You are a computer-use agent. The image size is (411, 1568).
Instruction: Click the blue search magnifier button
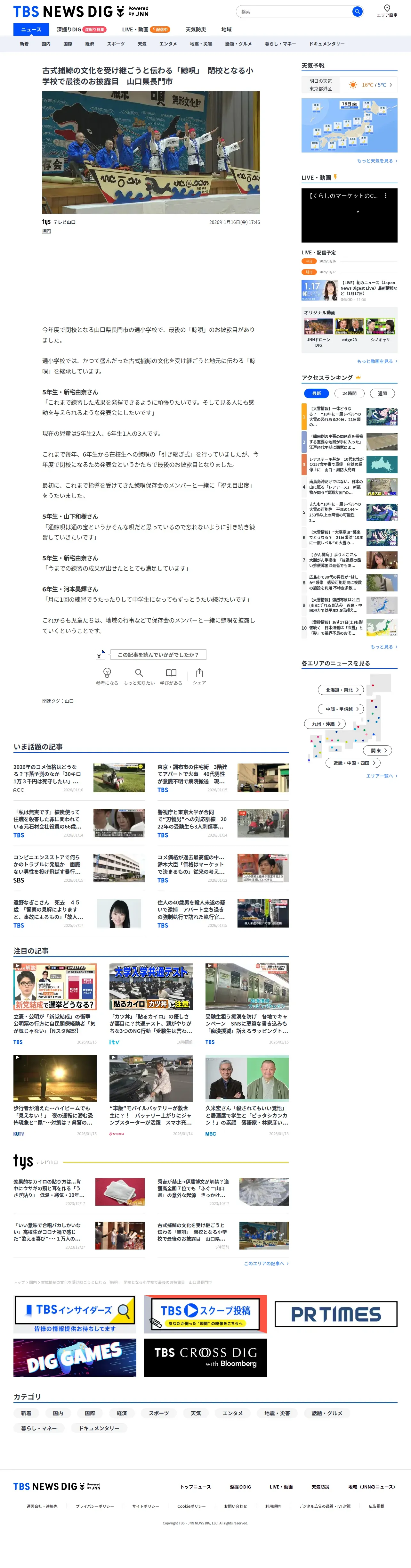pos(358,12)
